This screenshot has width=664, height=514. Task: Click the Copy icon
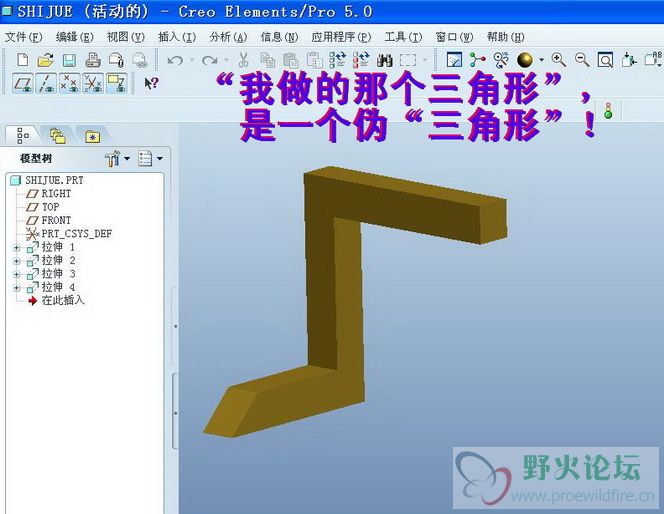pyautogui.click(x=268, y=60)
